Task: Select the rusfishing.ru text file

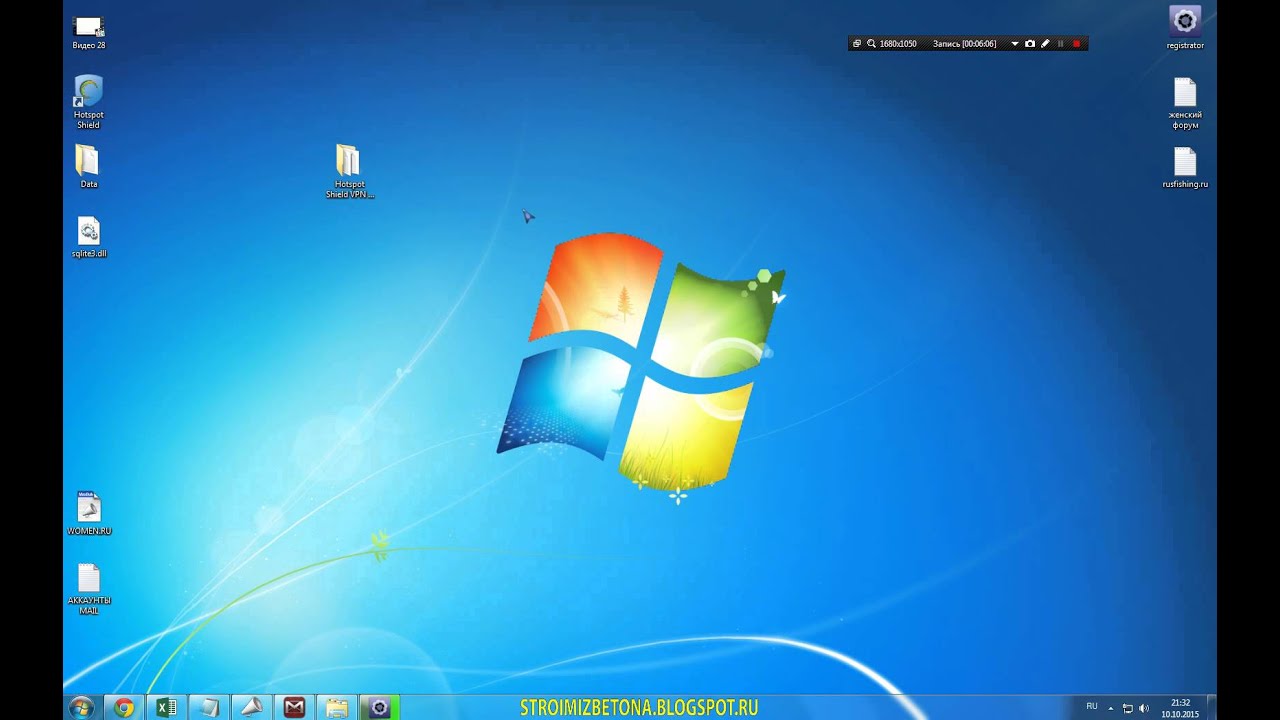Action: [x=1185, y=168]
